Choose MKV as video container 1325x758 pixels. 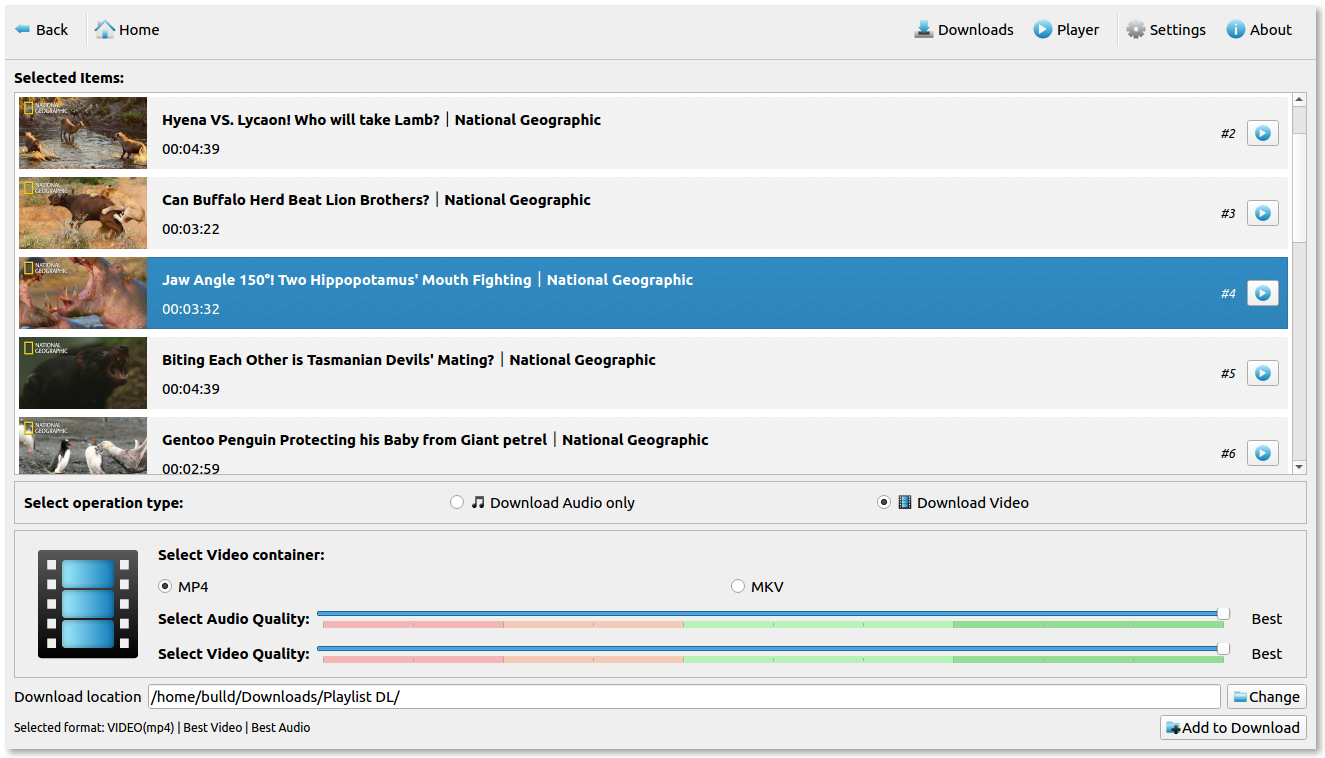click(x=738, y=587)
